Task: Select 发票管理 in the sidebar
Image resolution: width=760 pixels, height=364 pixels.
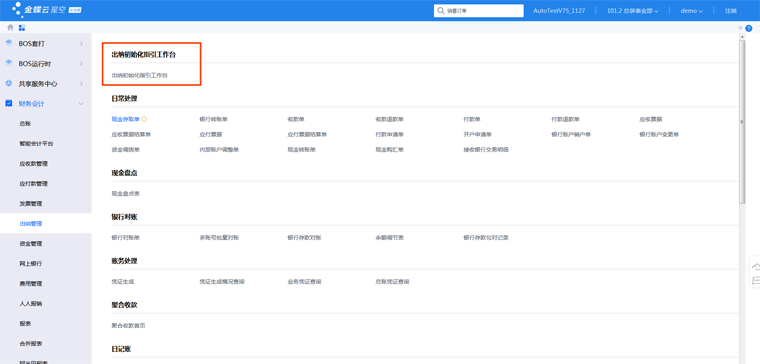Action: pyautogui.click(x=31, y=204)
